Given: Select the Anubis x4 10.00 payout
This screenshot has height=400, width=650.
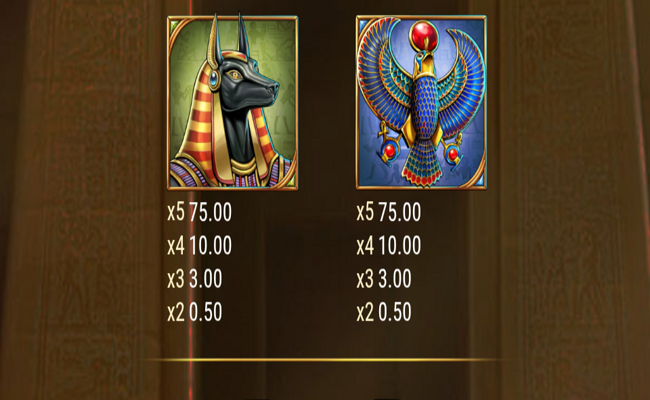Looking at the screenshot, I should pyautogui.click(x=199, y=245).
